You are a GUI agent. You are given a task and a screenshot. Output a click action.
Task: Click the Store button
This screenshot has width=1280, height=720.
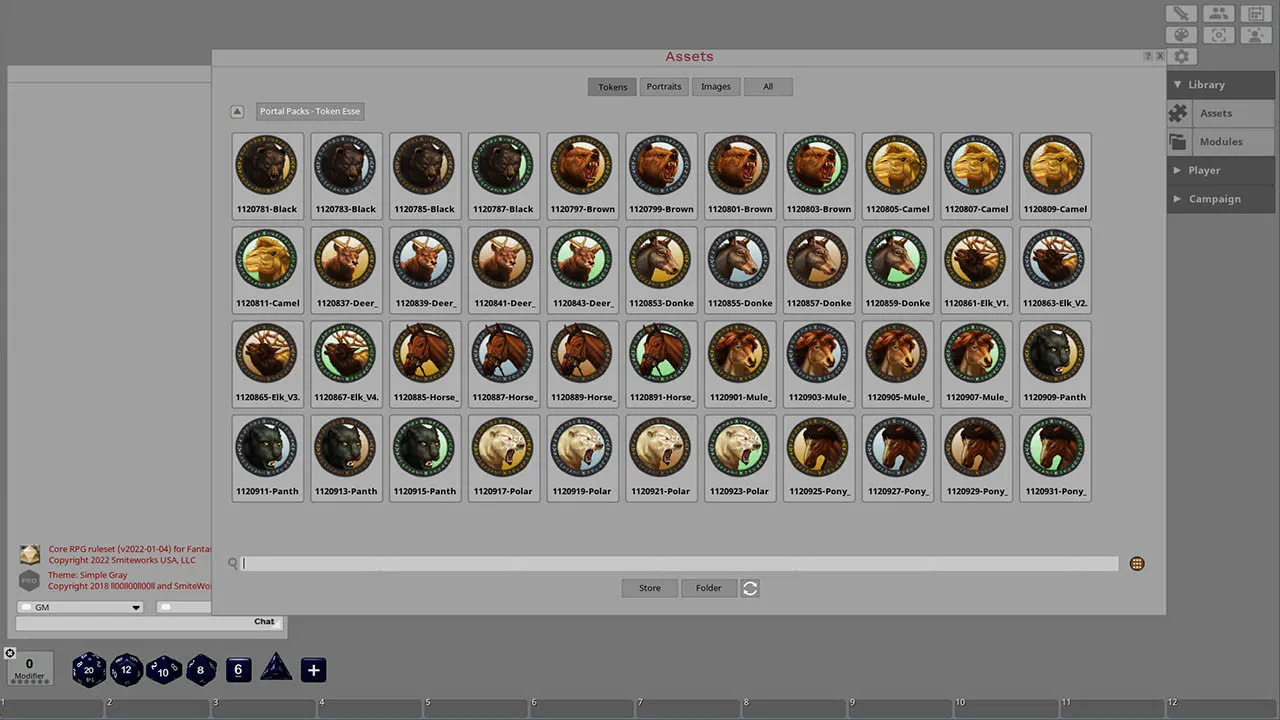(650, 588)
